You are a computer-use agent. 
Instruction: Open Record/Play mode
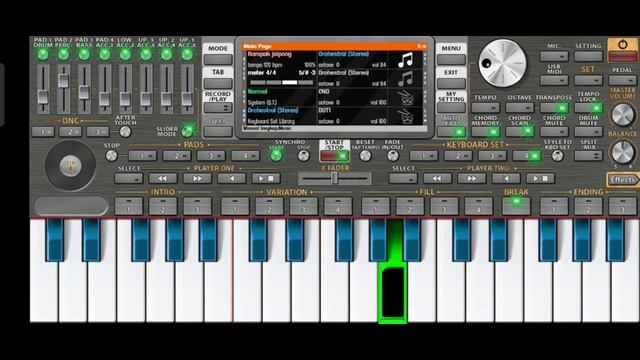[218, 108]
